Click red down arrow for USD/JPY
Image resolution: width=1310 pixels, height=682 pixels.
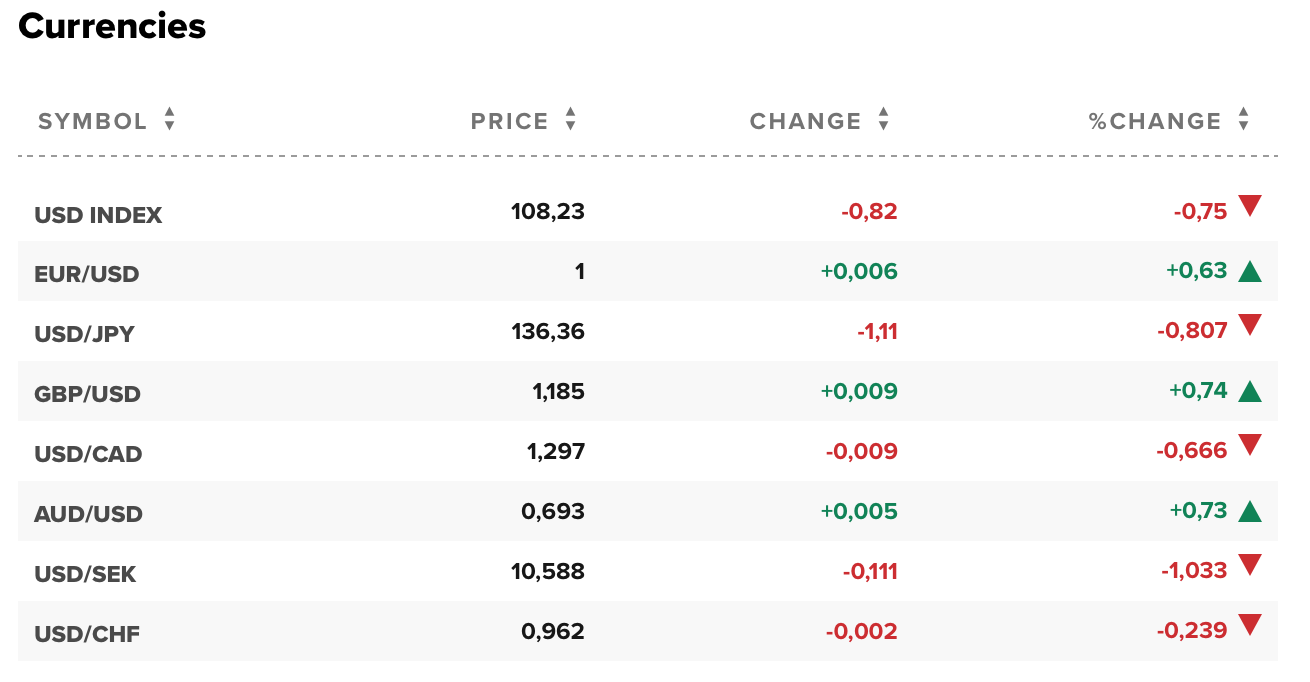coord(1250,326)
